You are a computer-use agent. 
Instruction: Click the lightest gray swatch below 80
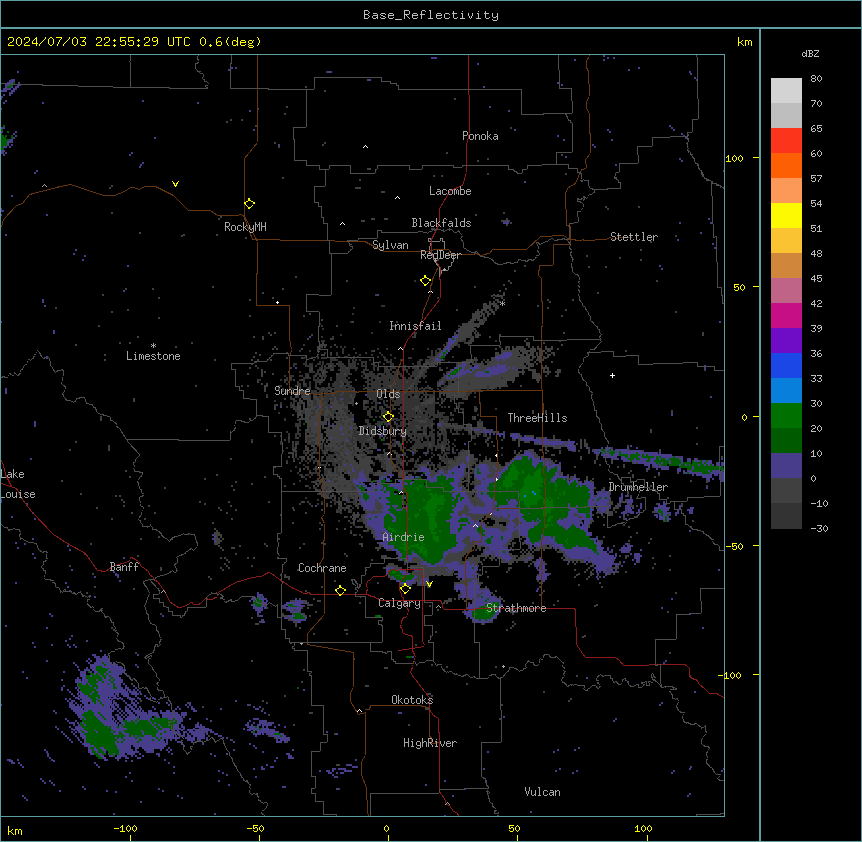coord(786,91)
